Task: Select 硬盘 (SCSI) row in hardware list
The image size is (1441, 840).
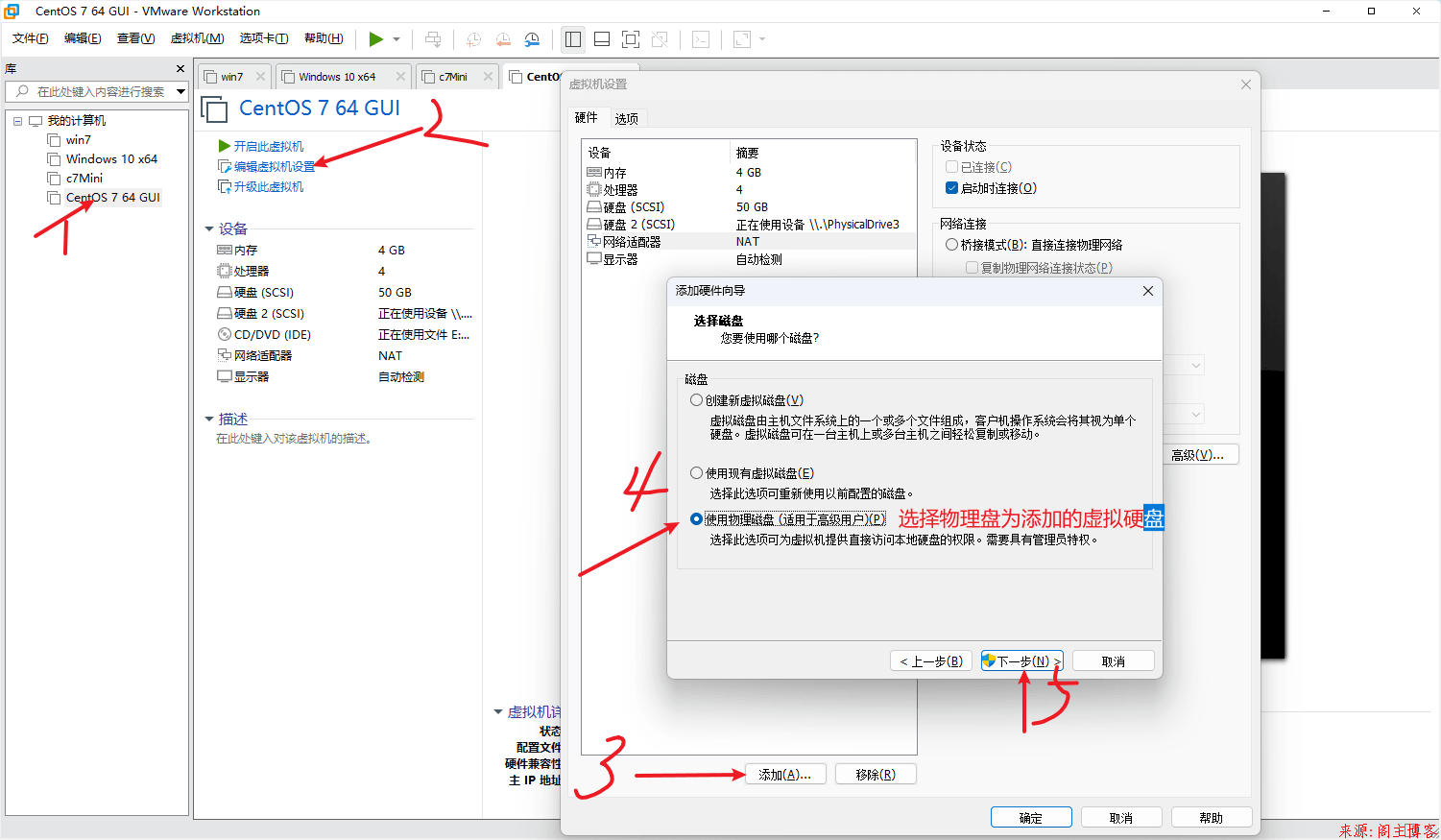Action: click(749, 207)
